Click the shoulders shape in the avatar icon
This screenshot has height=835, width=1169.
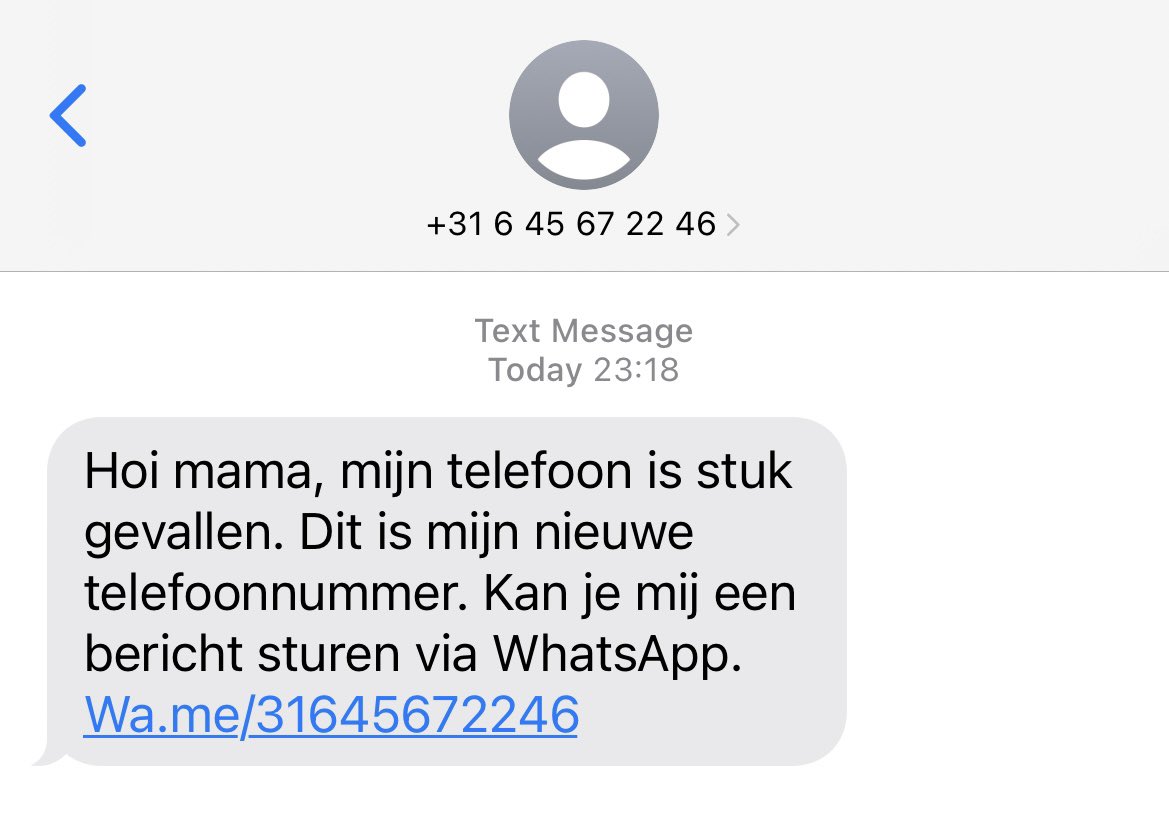pos(584,161)
